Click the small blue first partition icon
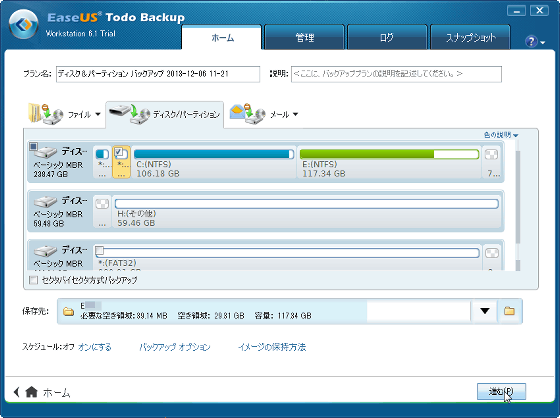560x418 pixels. (x=102, y=154)
